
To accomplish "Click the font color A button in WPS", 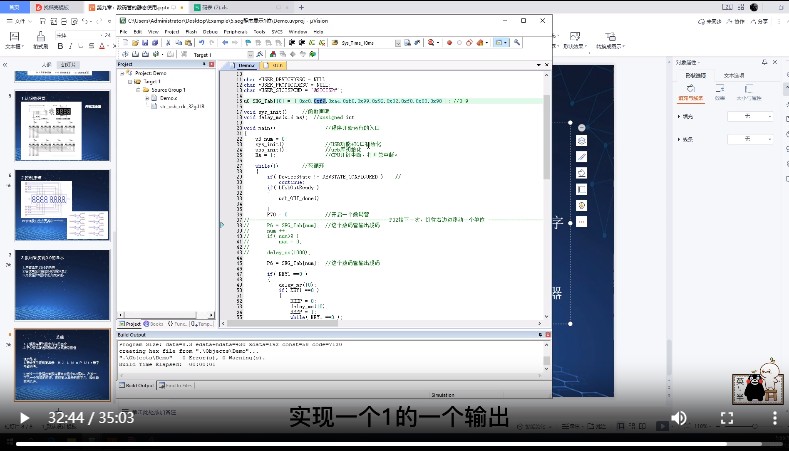I will pos(102,46).
